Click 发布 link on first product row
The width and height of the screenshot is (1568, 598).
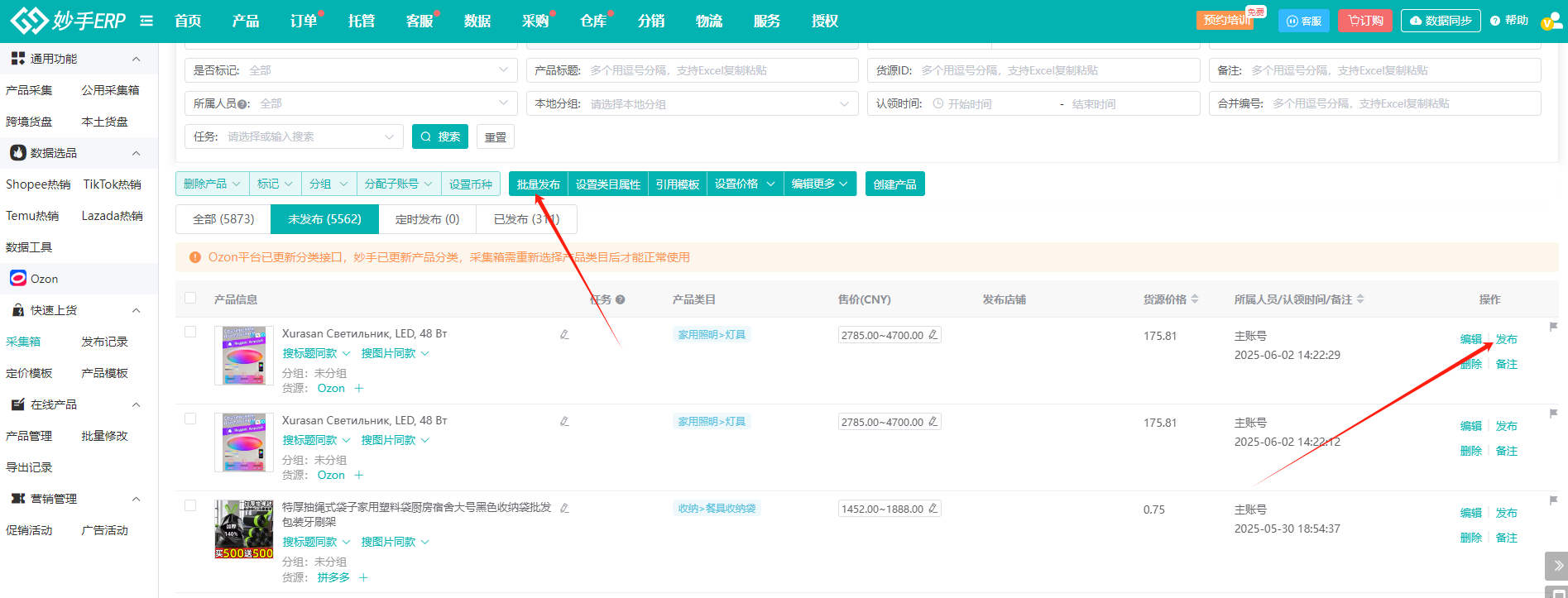[1506, 339]
